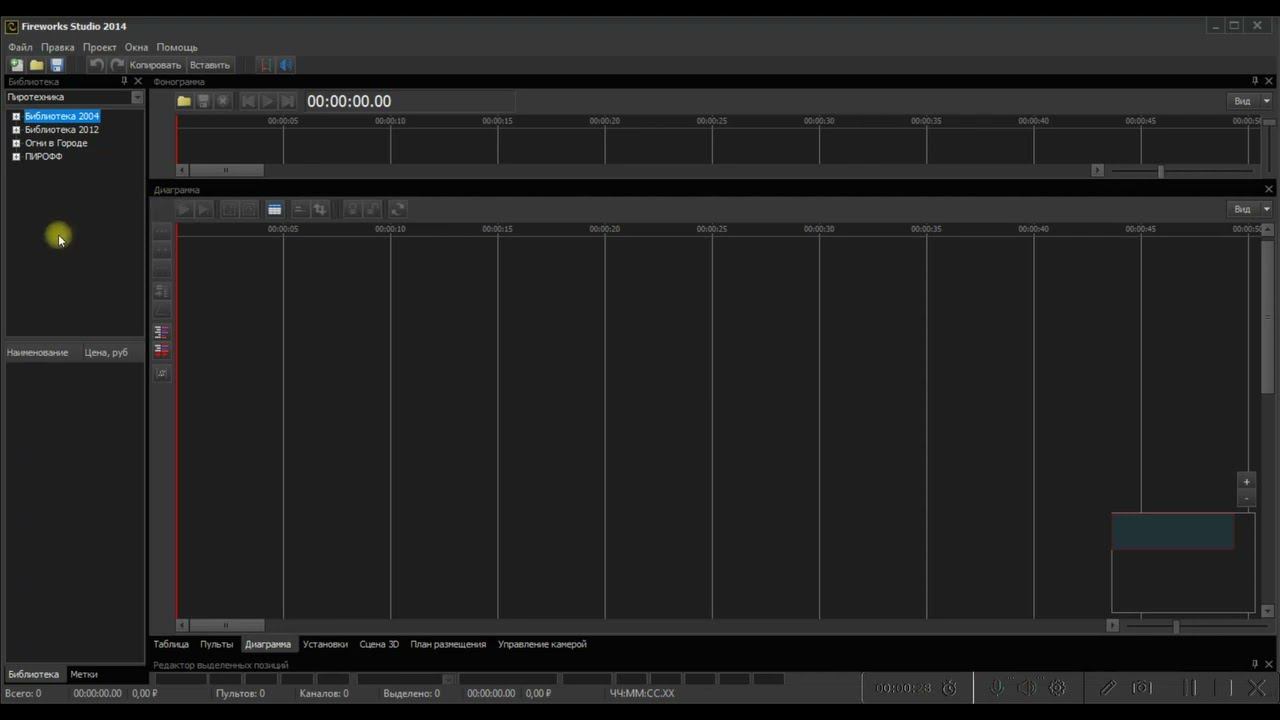Remove soundtrack with Фонограмма X icon
The image size is (1280, 720).
point(223,101)
